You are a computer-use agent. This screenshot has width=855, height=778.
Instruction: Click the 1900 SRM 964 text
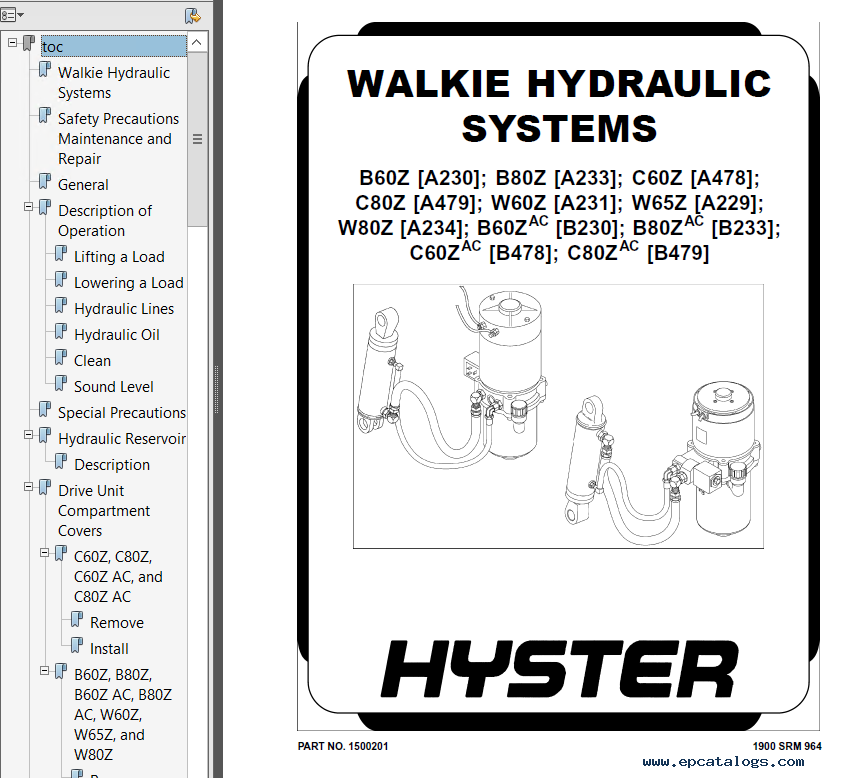[787, 746]
